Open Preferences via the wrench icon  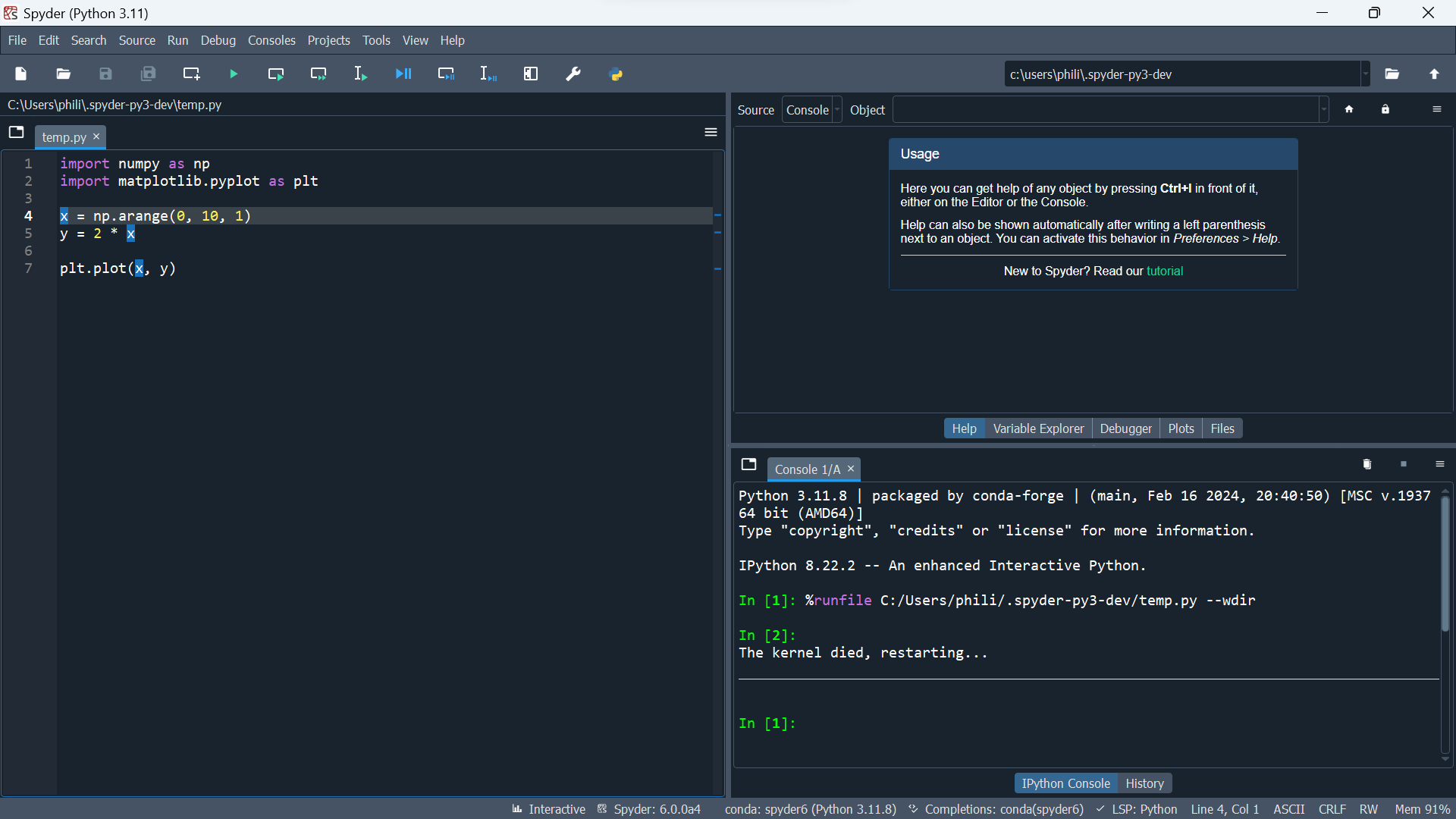pyautogui.click(x=574, y=74)
